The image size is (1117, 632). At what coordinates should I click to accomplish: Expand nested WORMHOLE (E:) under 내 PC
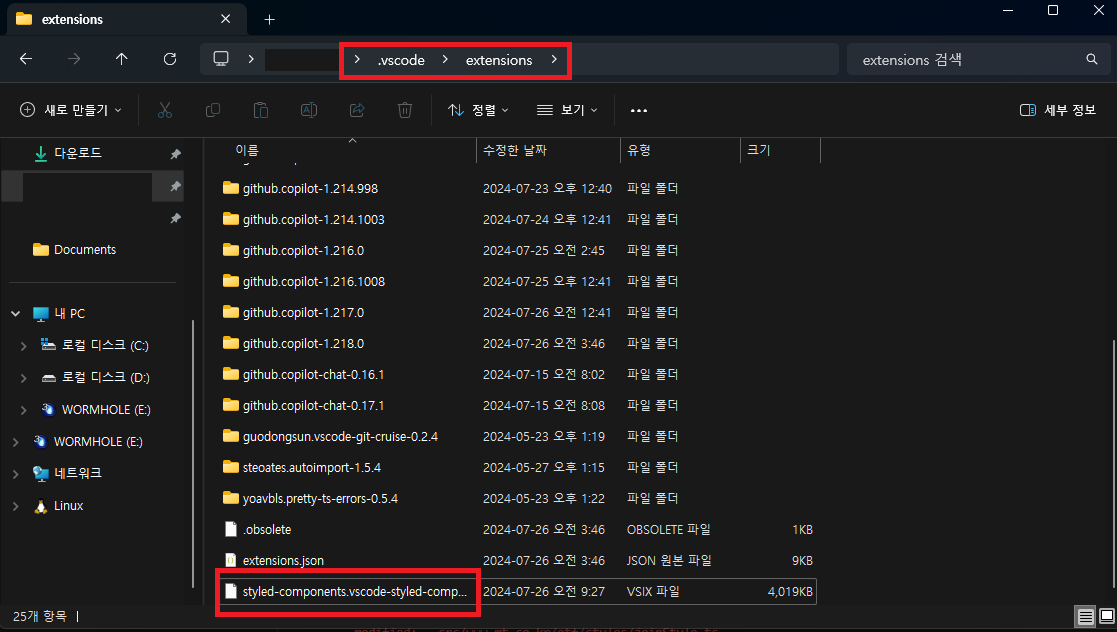24,410
